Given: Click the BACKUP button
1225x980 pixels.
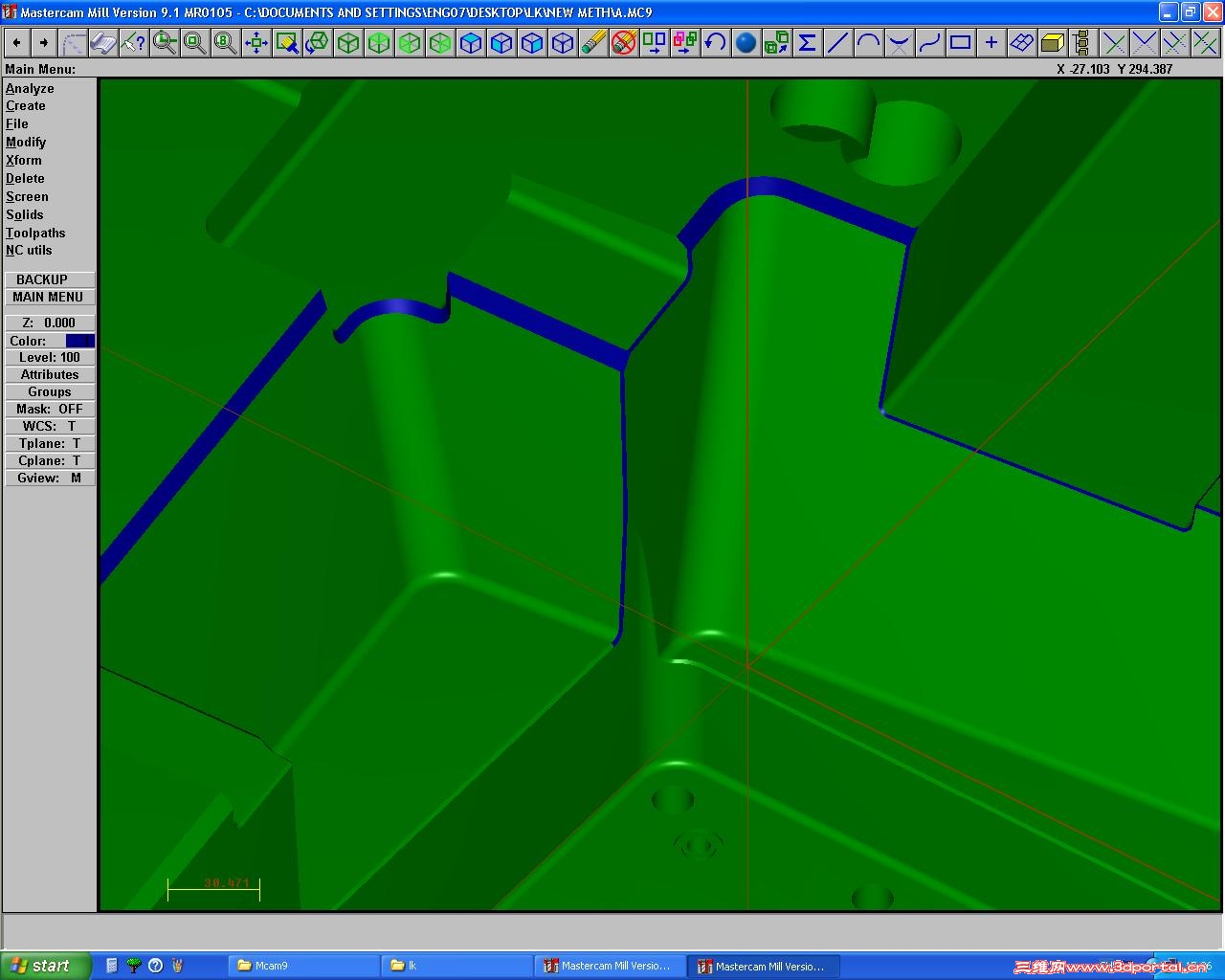Looking at the screenshot, I should 50,279.
